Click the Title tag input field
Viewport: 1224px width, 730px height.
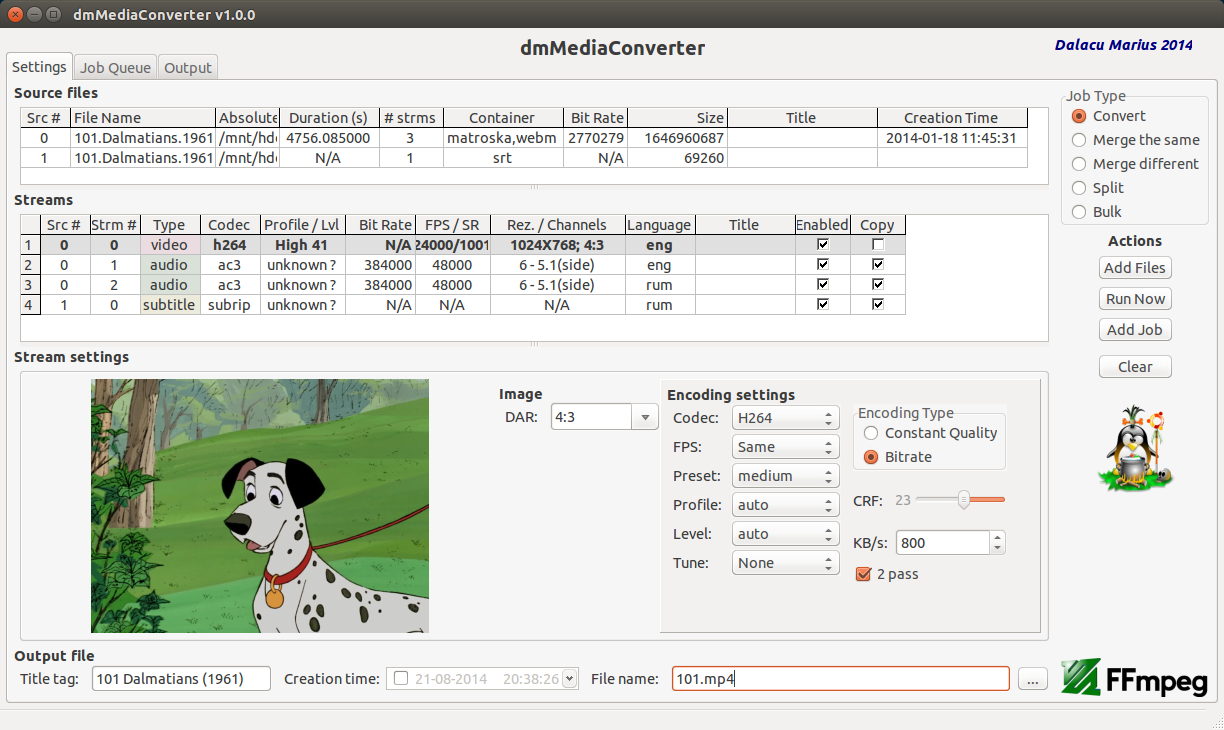coord(181,679)
